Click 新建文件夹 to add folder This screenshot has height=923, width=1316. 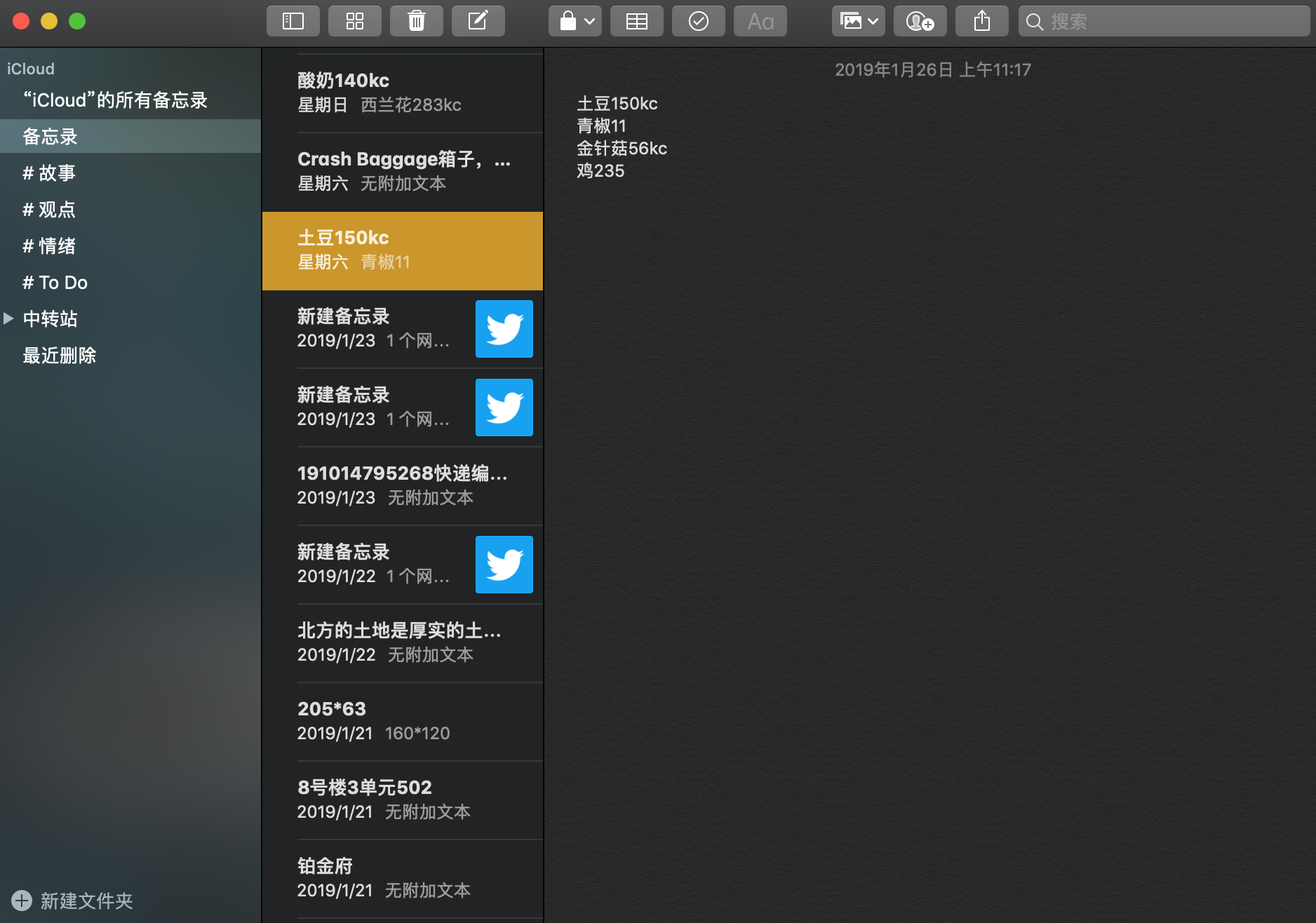click(x=72, y=901)
